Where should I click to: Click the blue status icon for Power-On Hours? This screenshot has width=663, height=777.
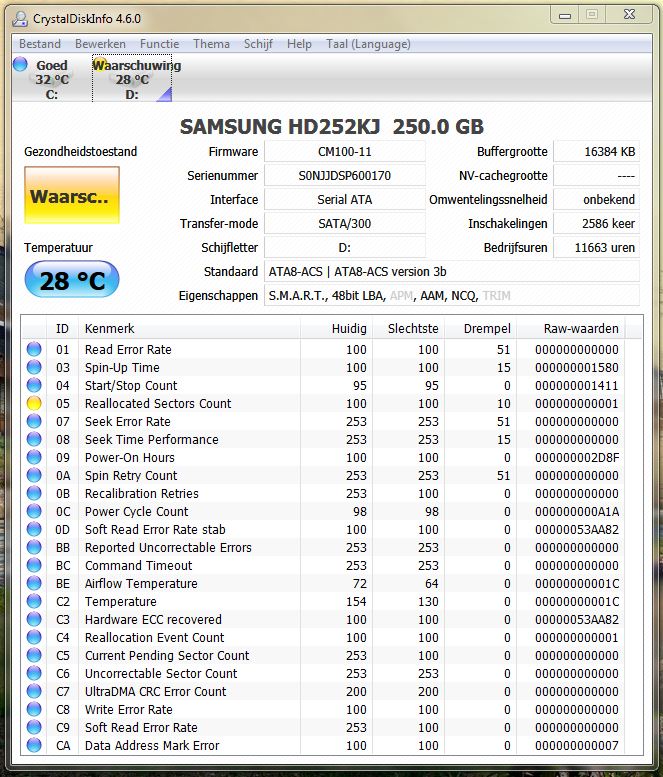pyautogui.click(x=34, y=457)
